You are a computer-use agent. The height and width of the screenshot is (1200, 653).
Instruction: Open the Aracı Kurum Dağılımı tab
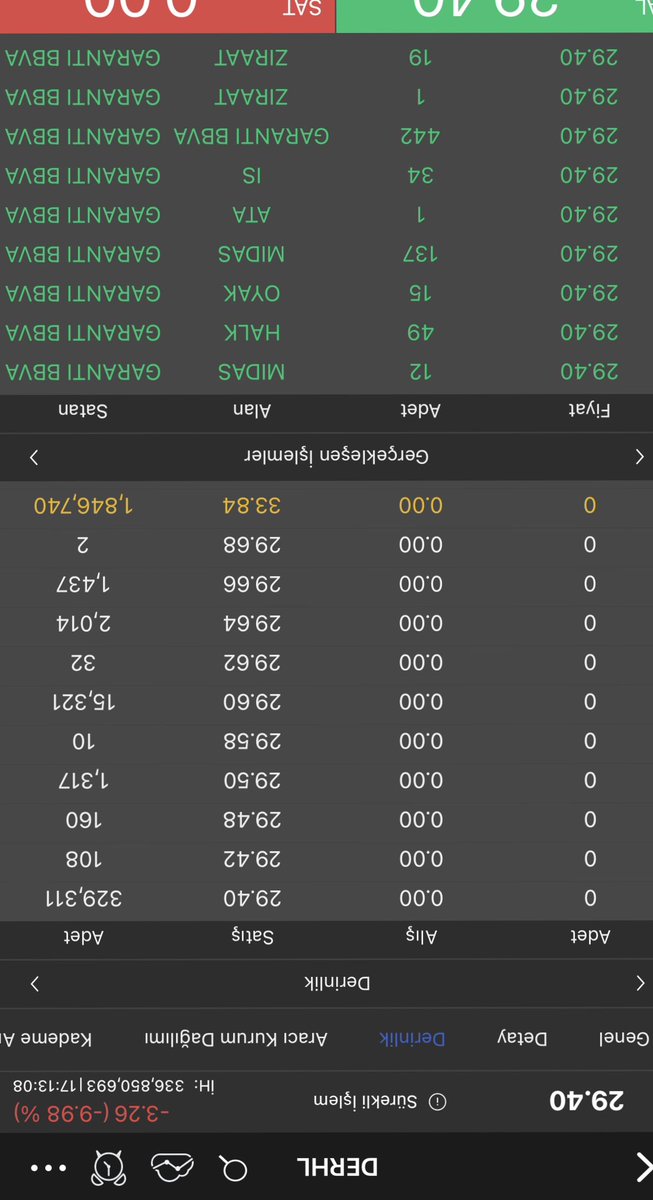[x=236, y=1038]
